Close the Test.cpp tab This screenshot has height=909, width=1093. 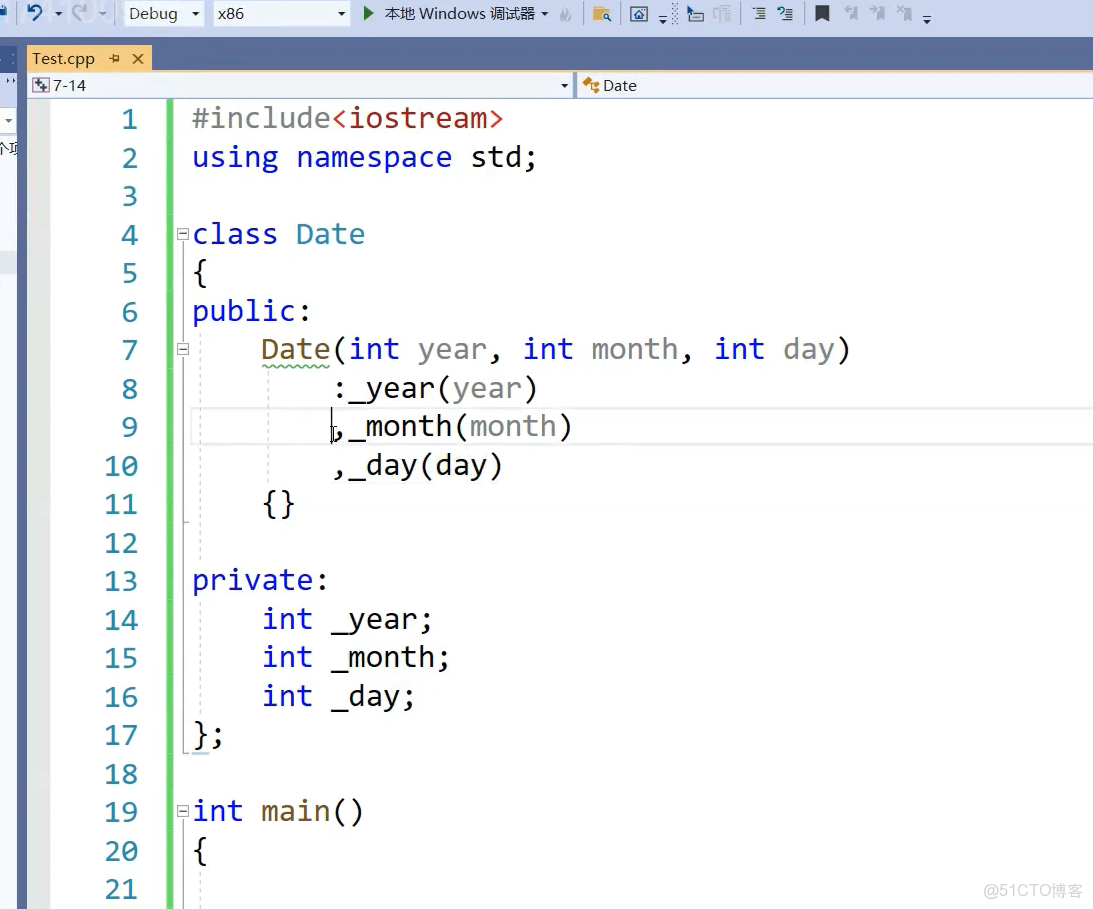click(x=138, y=59)
